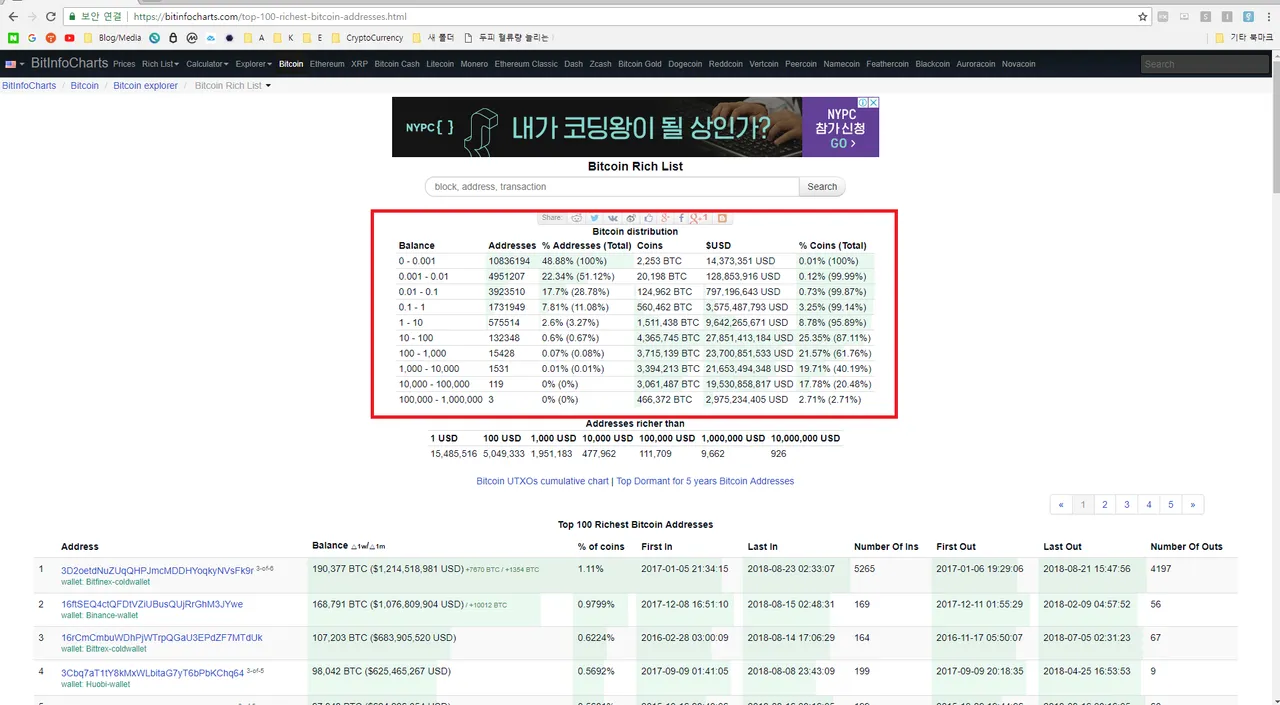Screen dimensions: 1280x705
Task: Expand the Explorer nav dropdown
Action: coord(254,64)
